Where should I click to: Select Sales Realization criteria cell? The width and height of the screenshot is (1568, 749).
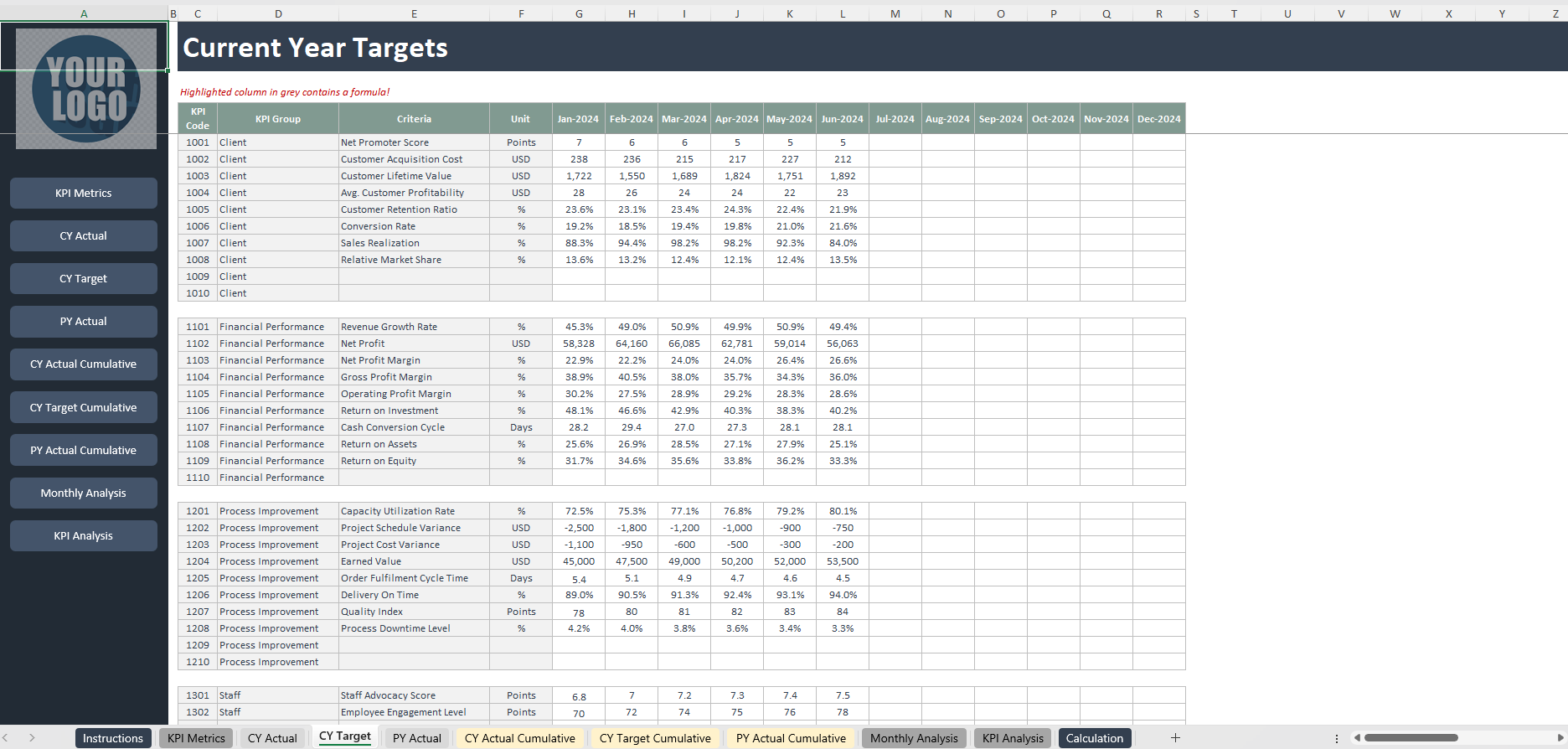414,243
